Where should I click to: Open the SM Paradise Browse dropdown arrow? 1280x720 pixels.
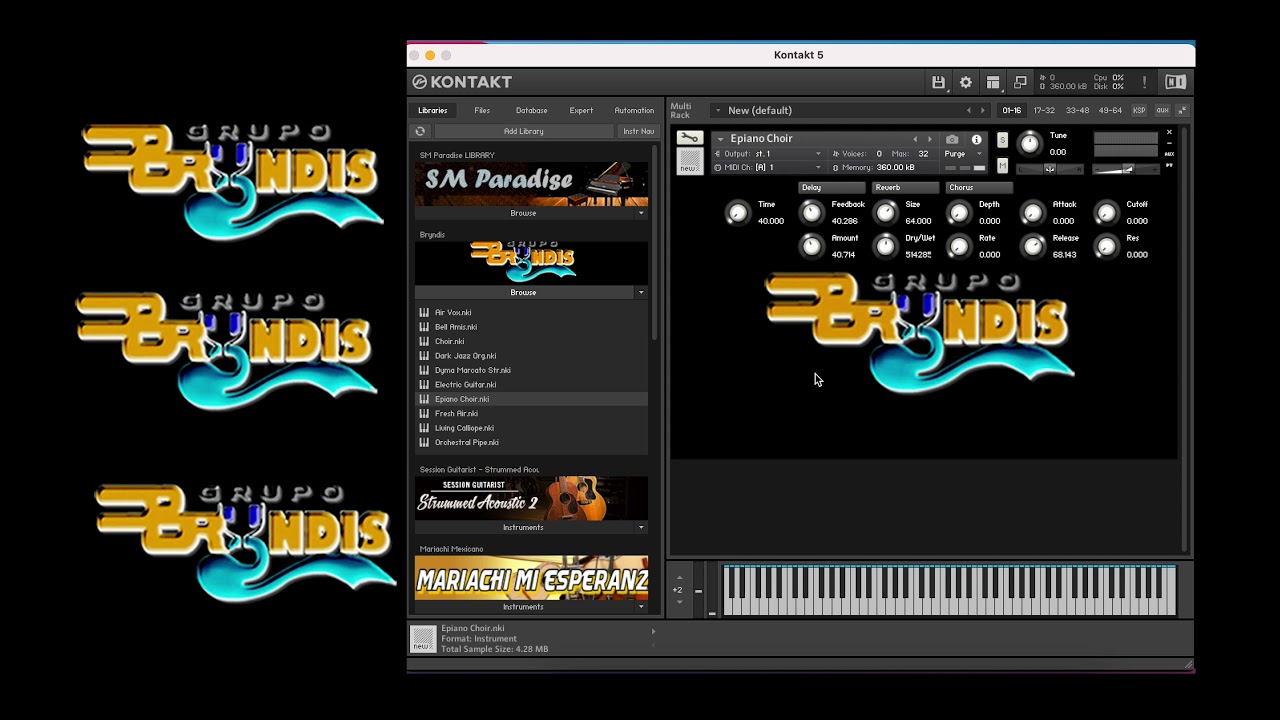point(641,213)
